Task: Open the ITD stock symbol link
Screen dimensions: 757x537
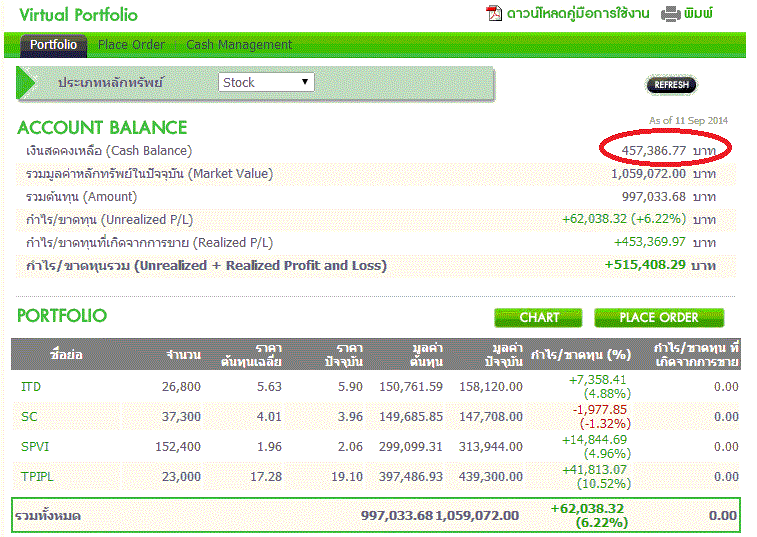Action: tap(31, 387)
